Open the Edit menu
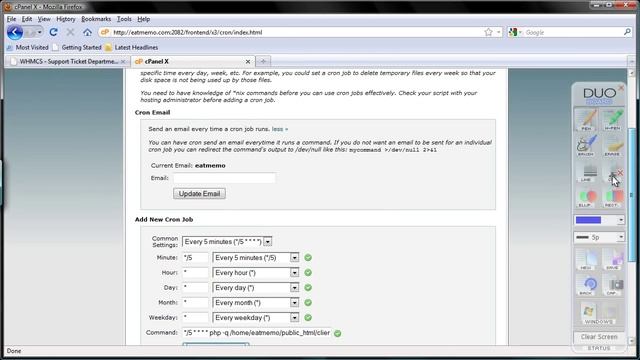Viewport: 640px width, 360px height. coord(27,19)
